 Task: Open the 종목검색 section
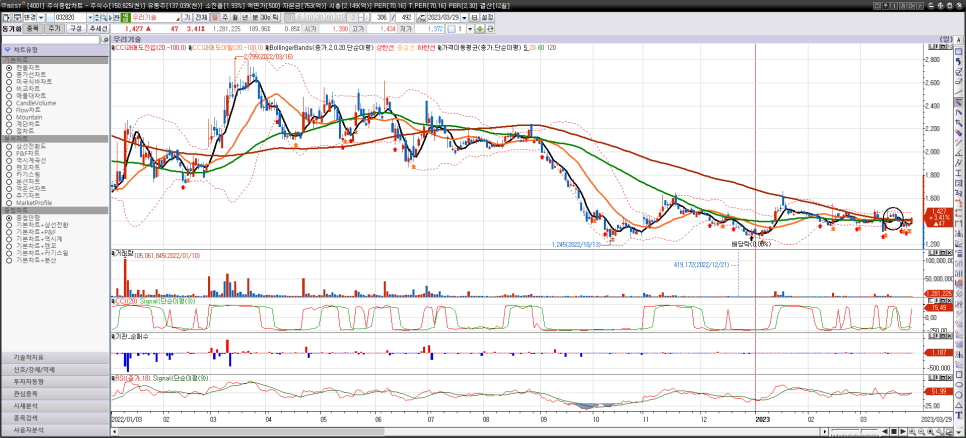(x=55, y=418)
